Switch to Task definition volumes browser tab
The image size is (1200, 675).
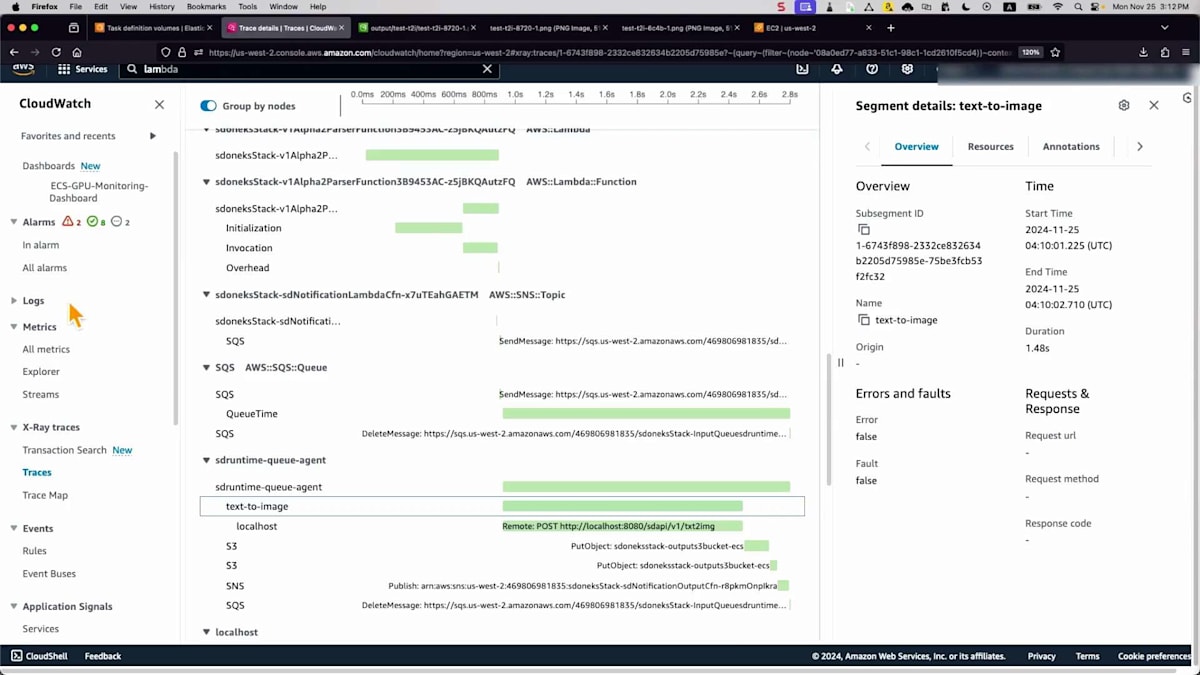(152, 28)
